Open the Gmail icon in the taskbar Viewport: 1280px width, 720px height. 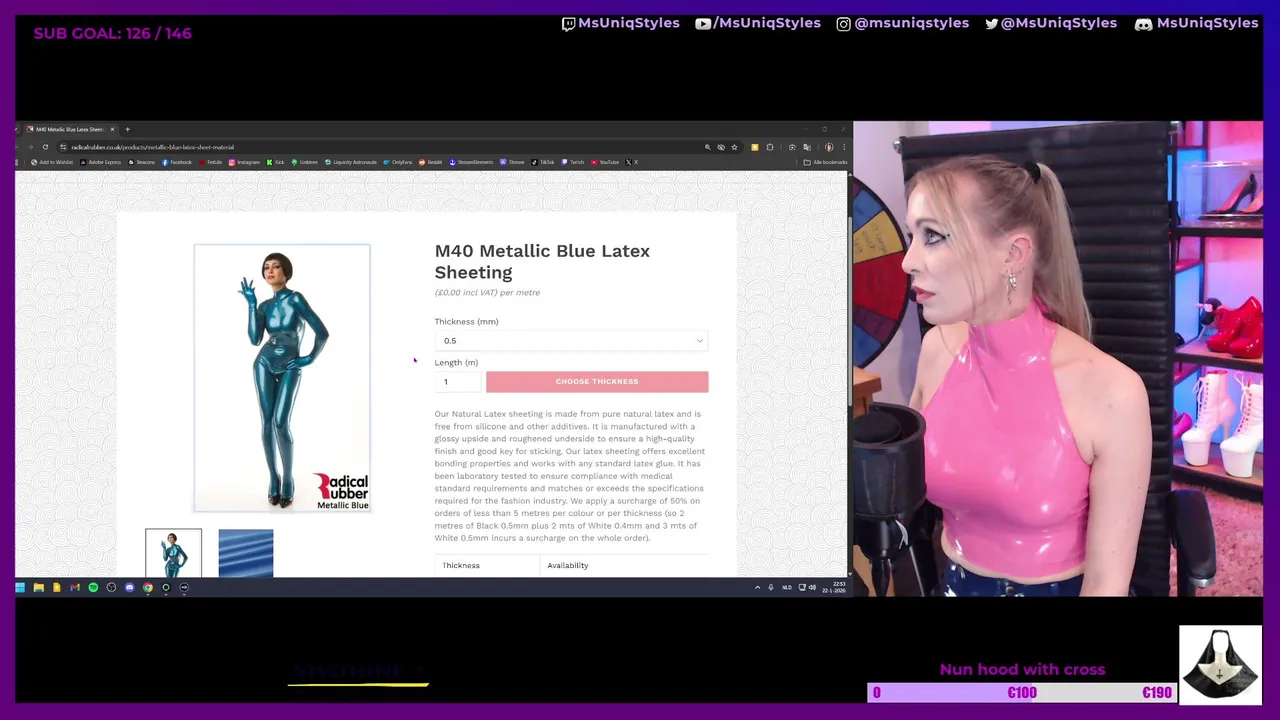(x=75, y=587)
